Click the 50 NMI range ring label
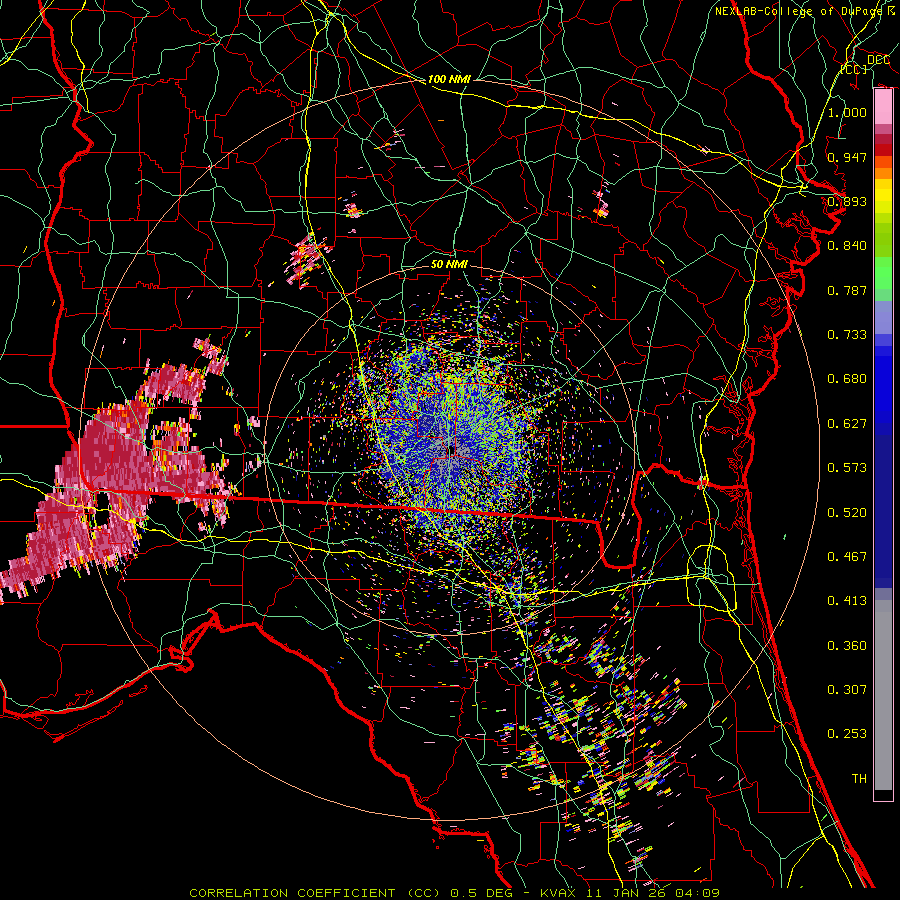 point(449,265)
